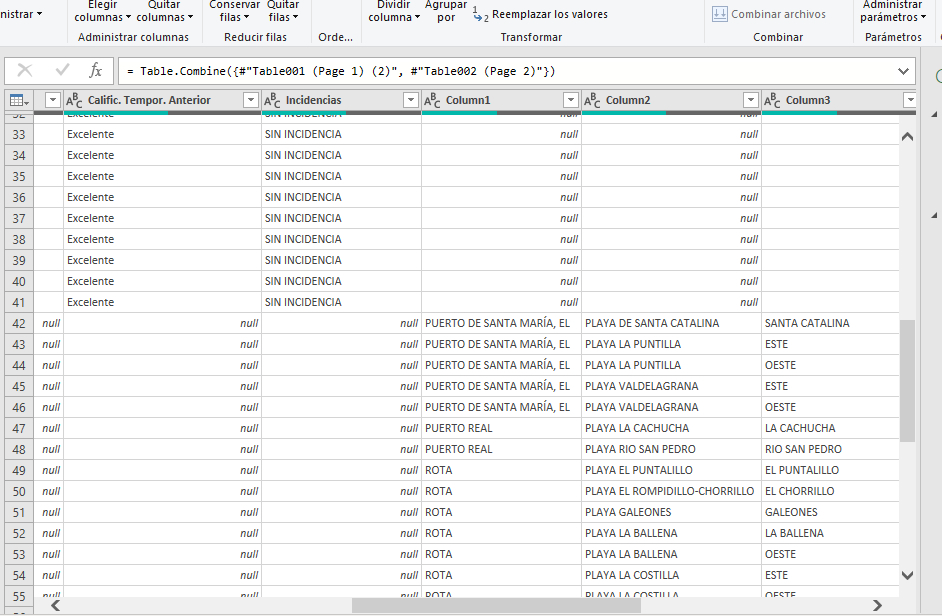Cancel the formula edit with the X icon
Image resolution: width=942 pixels, height=616 pixels.
pyautogui.click(x=25, y=71)
